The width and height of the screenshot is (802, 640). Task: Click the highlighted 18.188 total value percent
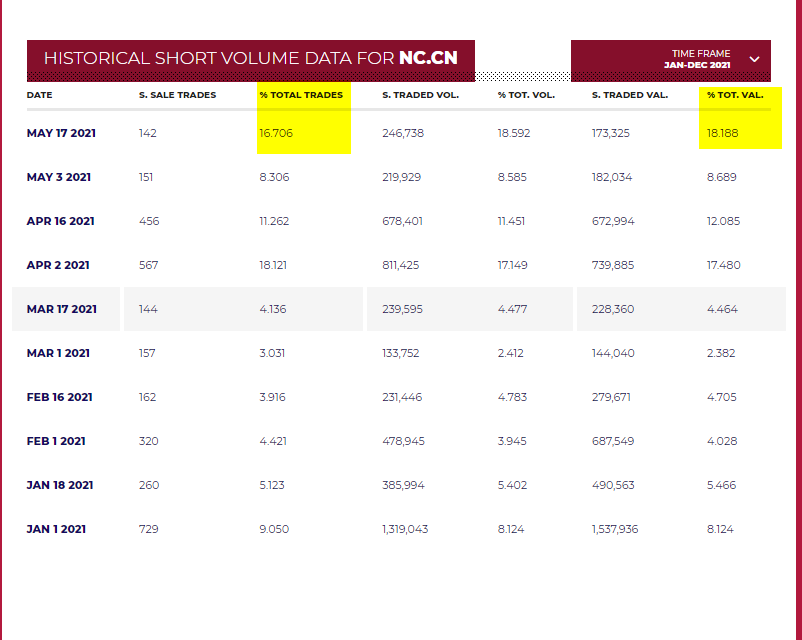[723, 133]
